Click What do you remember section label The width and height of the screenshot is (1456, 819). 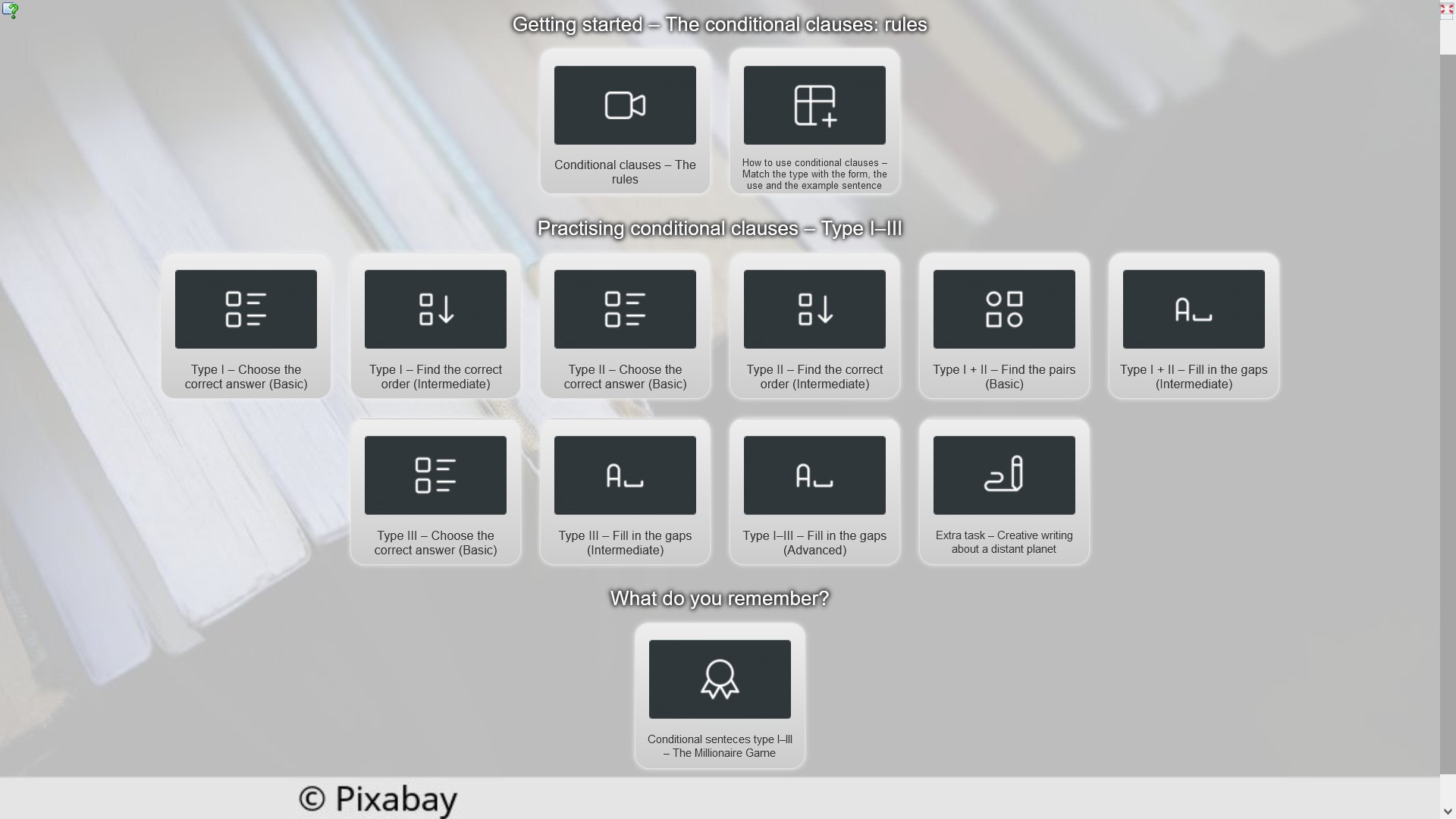(x=719, y=597)
